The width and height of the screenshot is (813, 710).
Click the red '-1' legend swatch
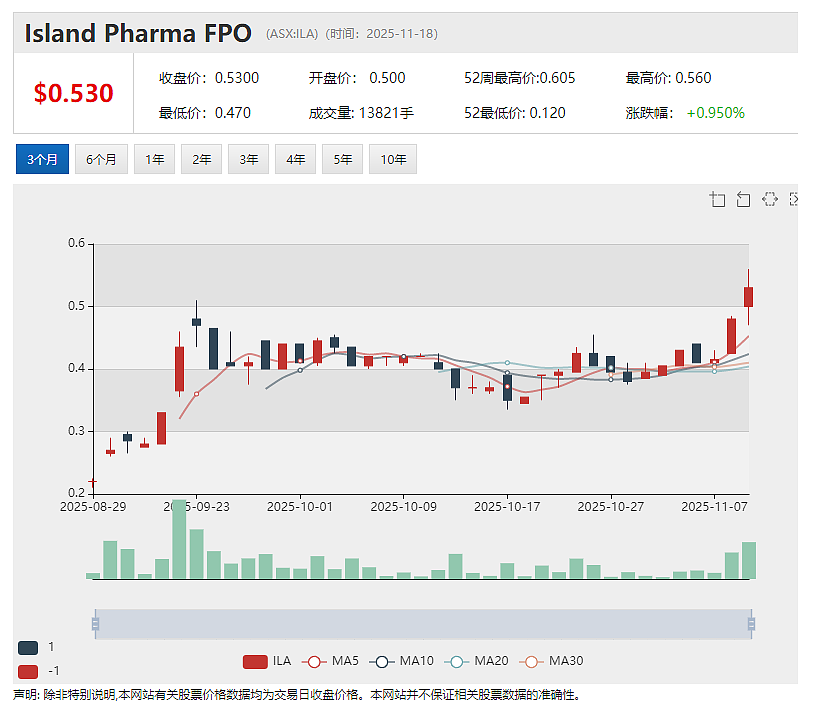tap(28, 672)
